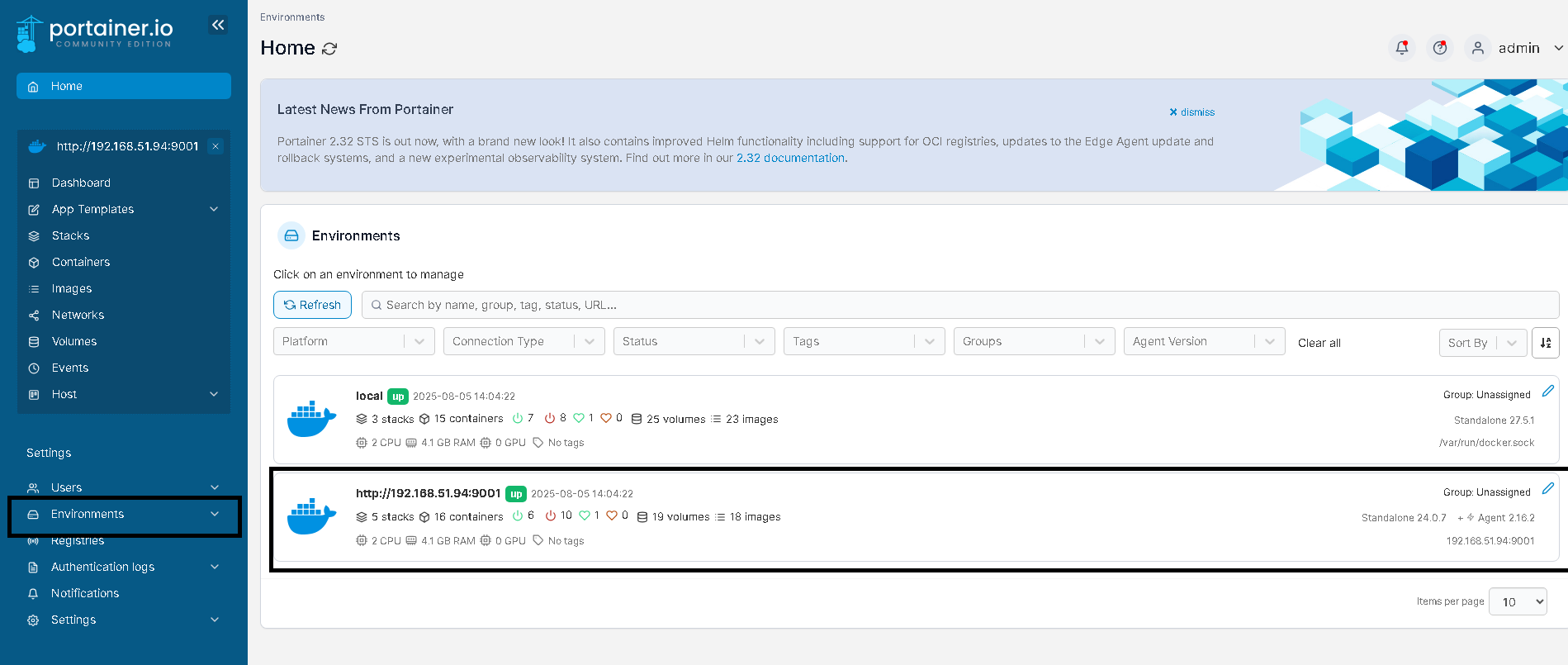1568x665 pixels.
Task: Click the Notifications bell icon in sidebar
Action: click(33, 594)
